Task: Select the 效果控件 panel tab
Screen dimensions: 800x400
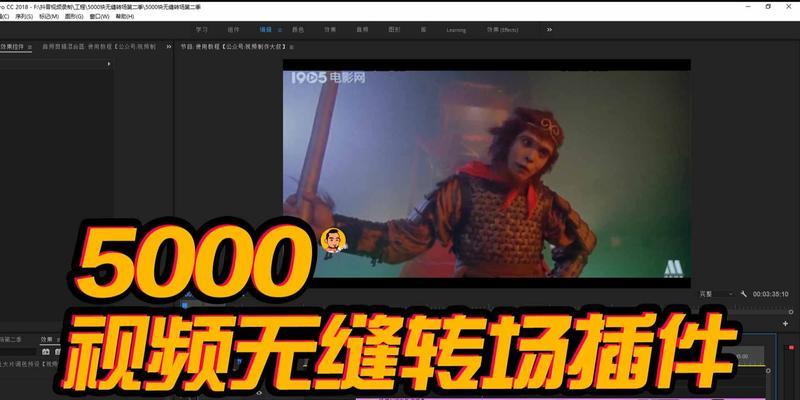Action: coord(12,46)
